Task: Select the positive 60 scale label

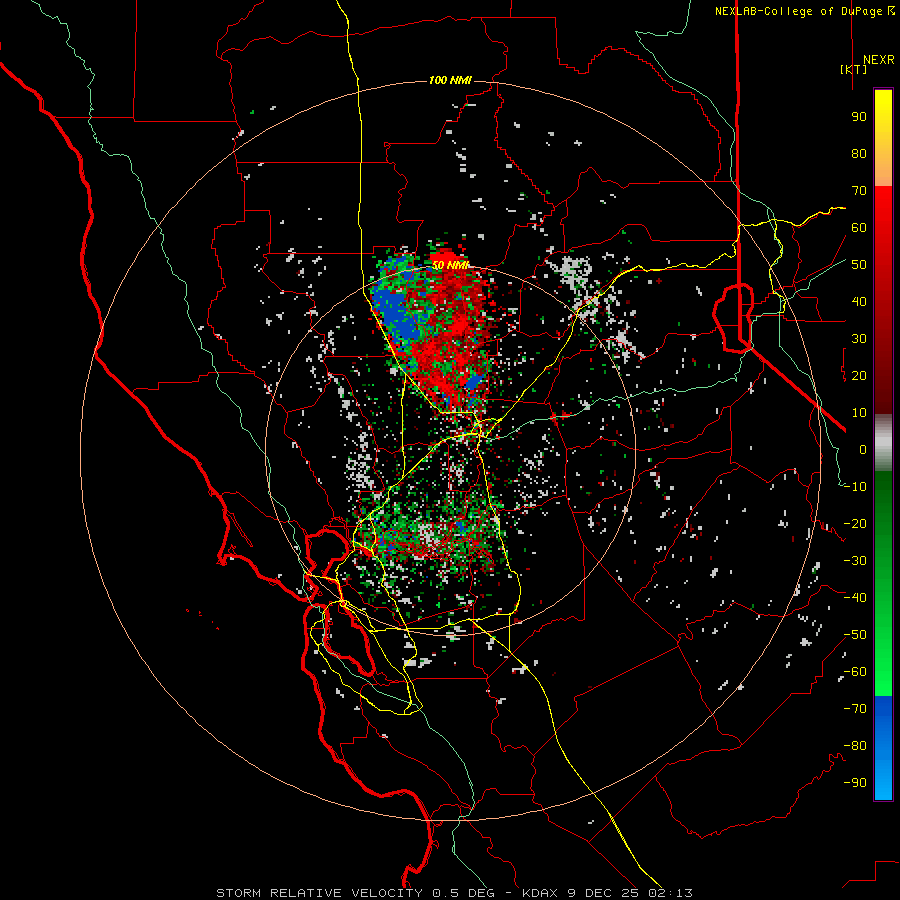Action: tap(859, 228)
